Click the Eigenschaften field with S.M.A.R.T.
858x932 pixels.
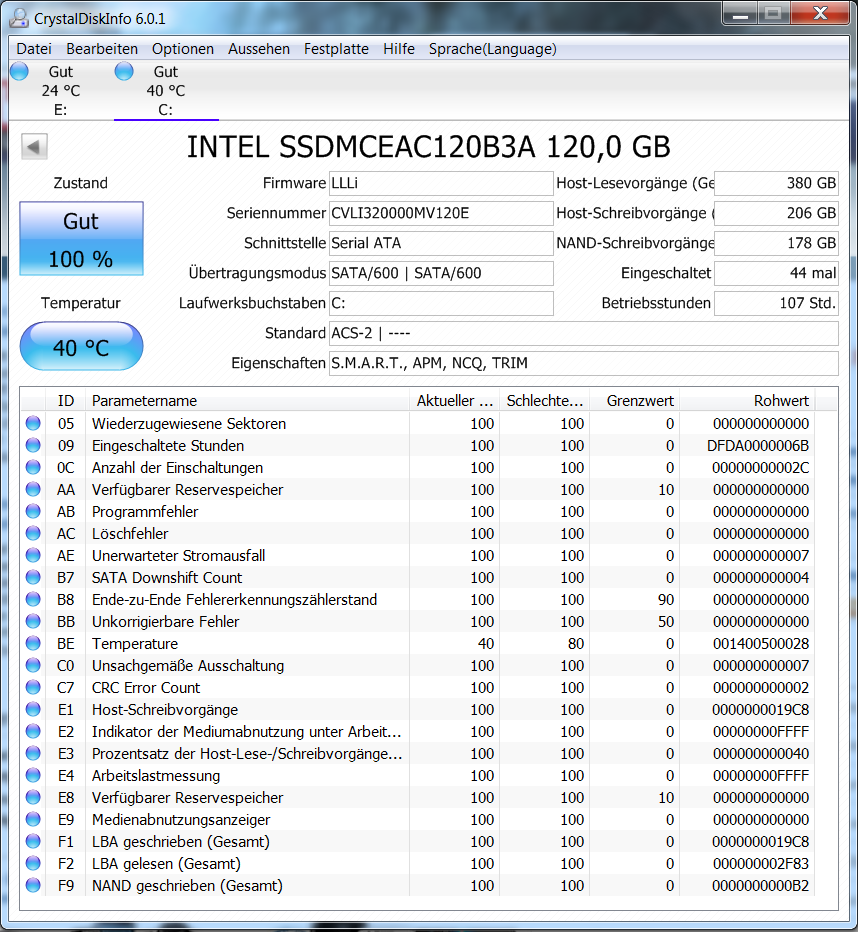584,363
